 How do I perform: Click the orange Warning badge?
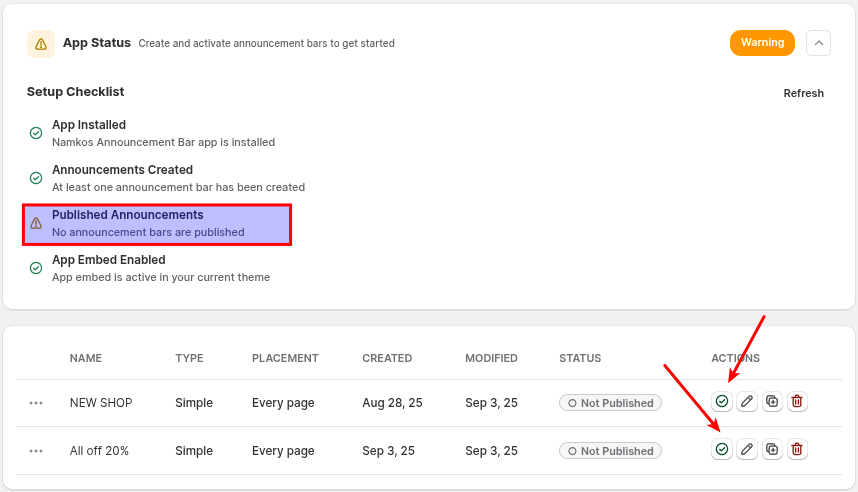tap(762, 43)
